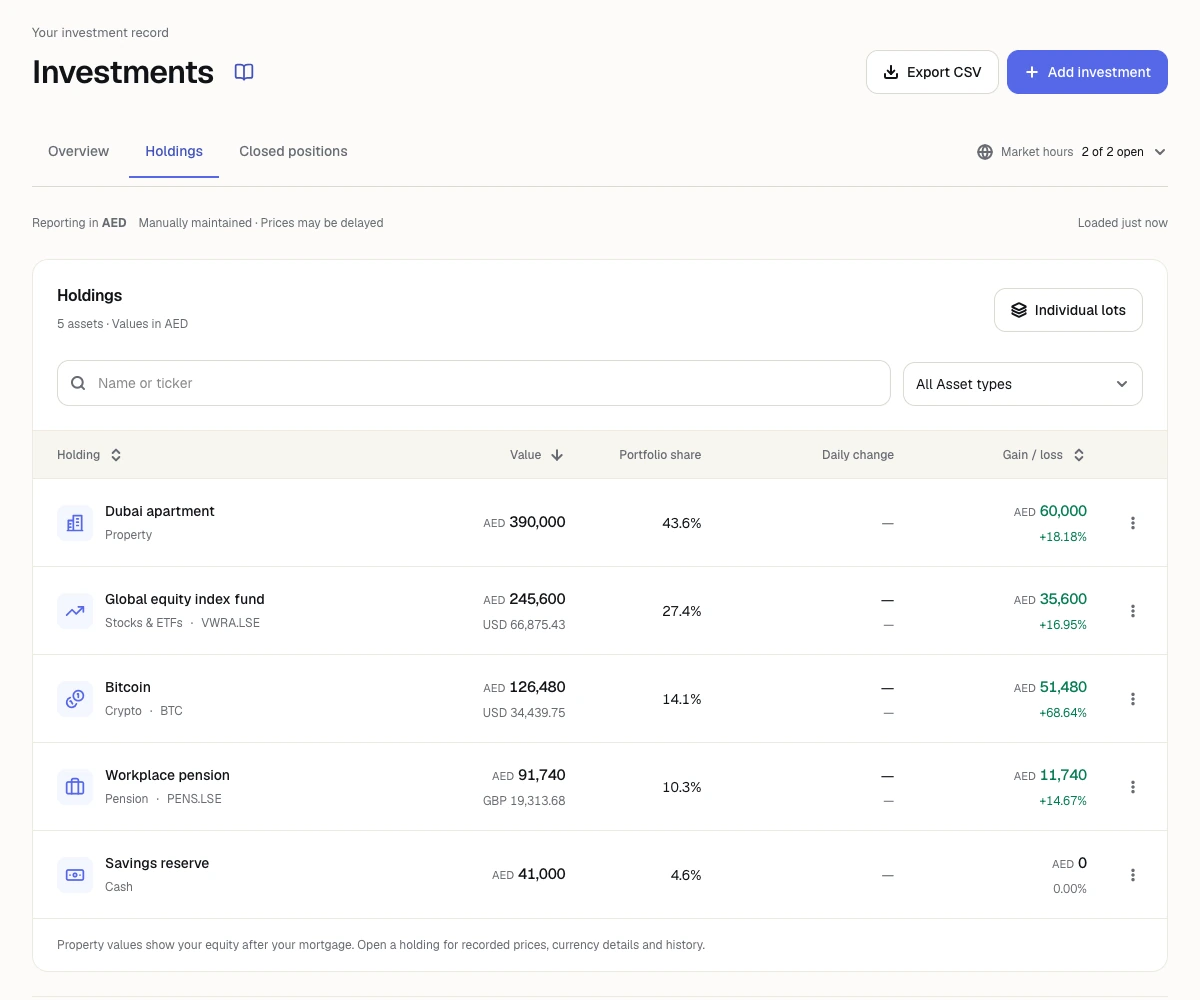Click the AED 245,600 value

[x=524, y=599]
